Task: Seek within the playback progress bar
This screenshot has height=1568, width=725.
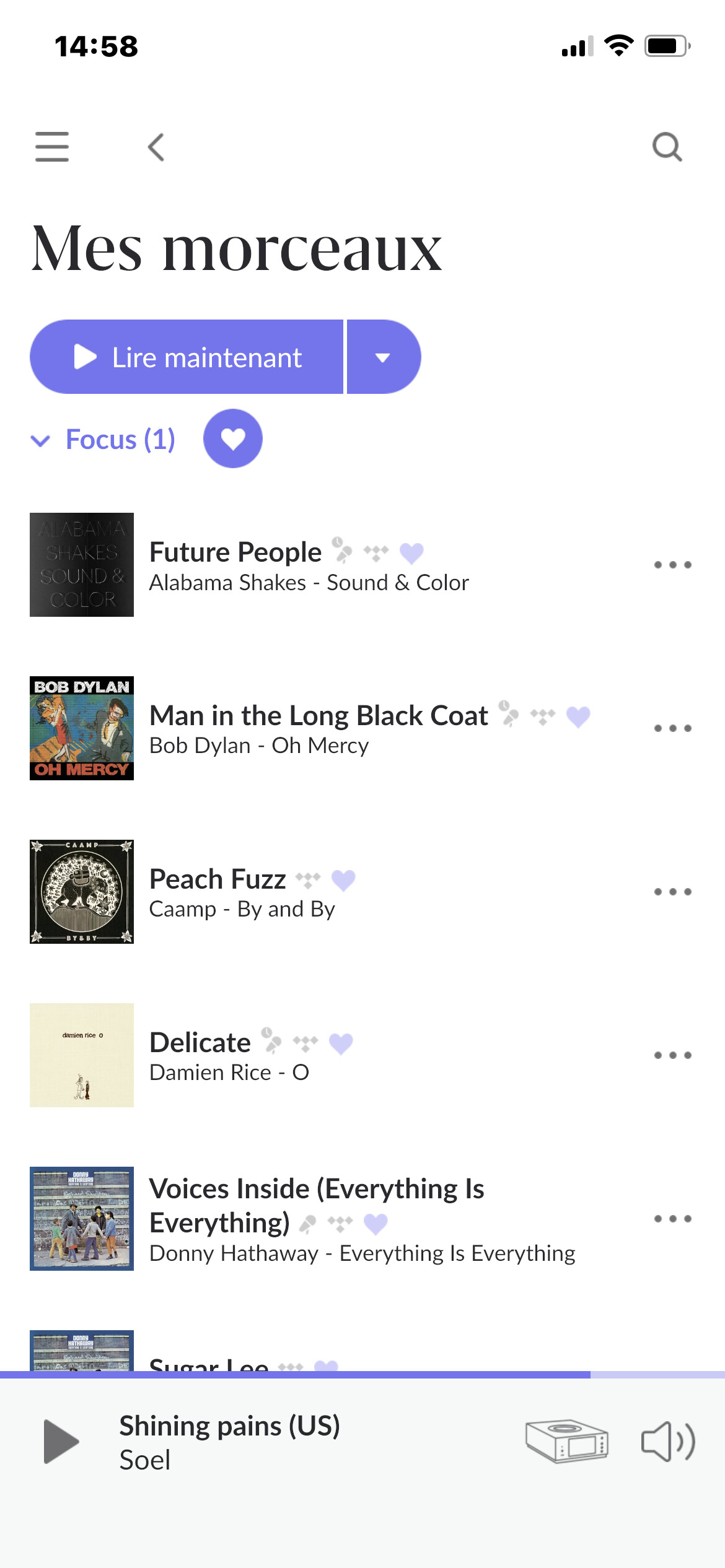Action: pyautogui.click(x=362, y=1375)
